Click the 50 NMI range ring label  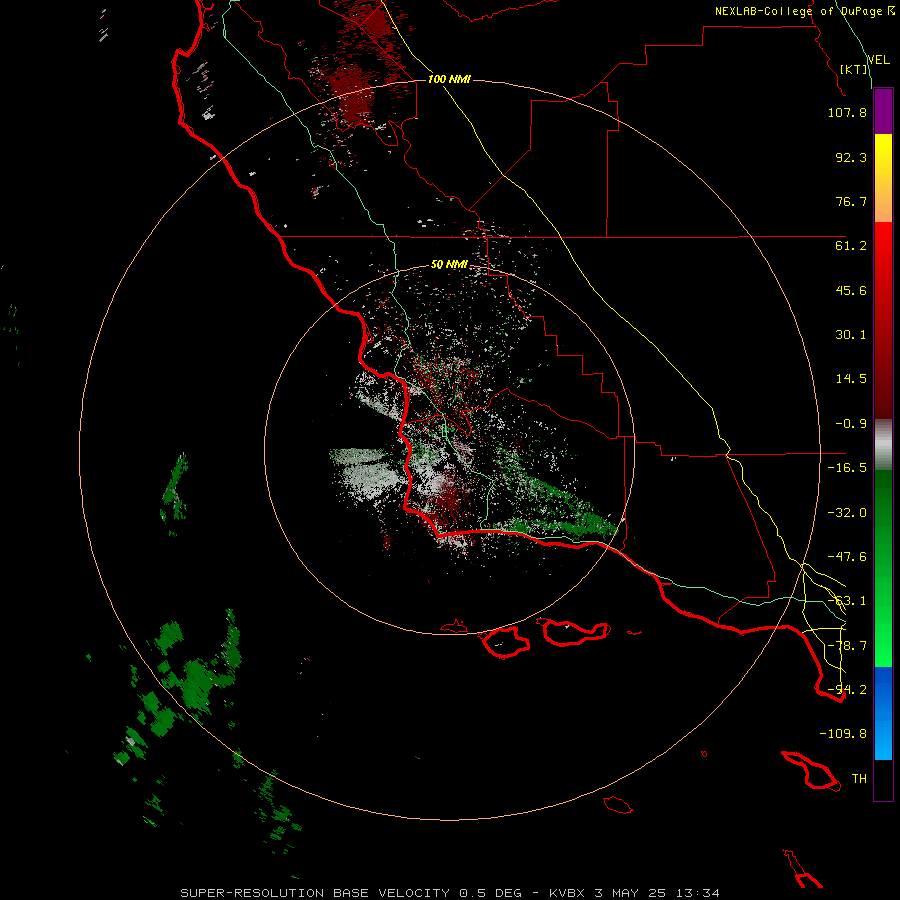coord(449,265)
